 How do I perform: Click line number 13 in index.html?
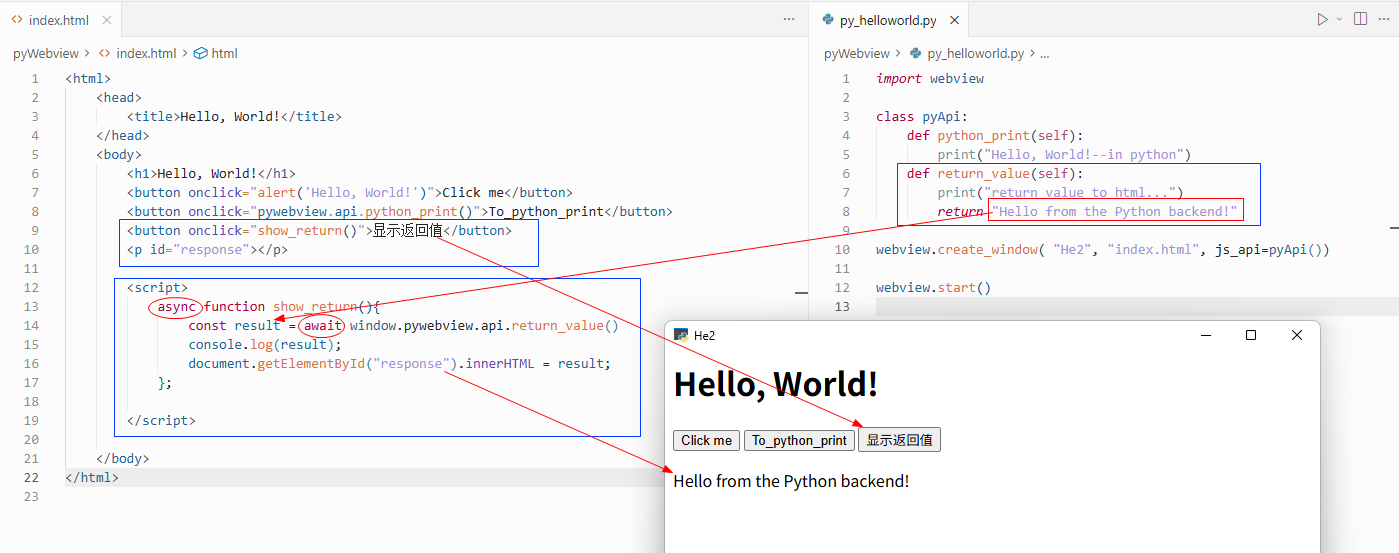[33, 306]
